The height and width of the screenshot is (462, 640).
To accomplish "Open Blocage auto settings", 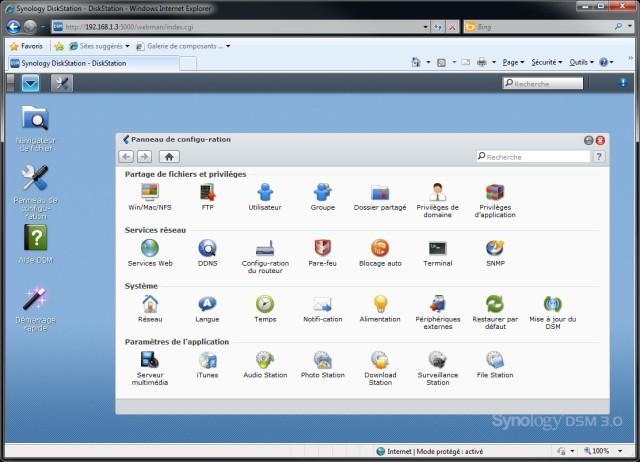I will click(380, 253).
